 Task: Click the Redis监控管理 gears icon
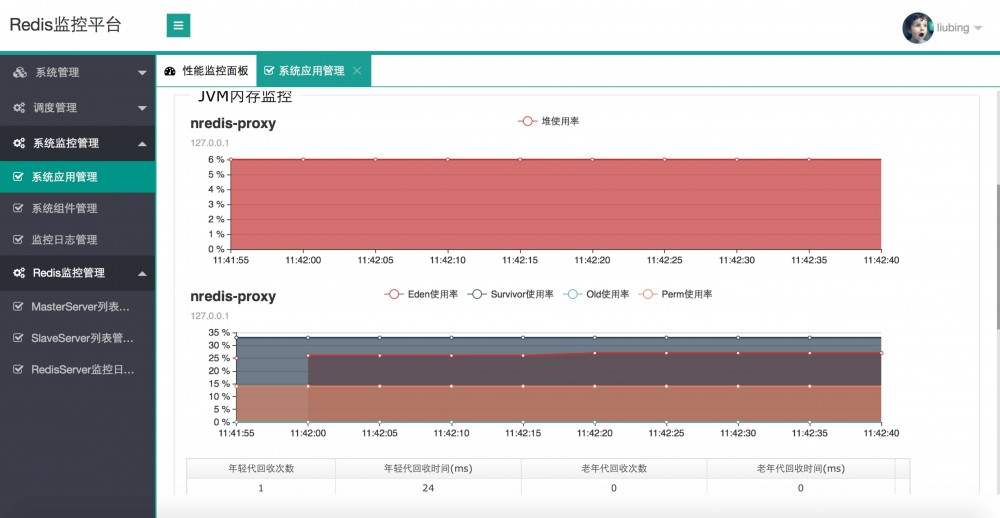pos(20,273)
